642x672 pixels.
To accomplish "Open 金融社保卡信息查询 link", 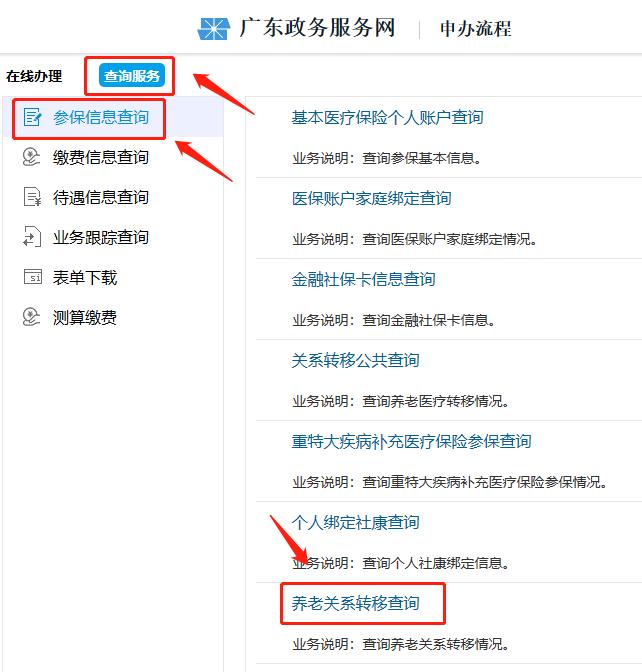I will (363, 279).
